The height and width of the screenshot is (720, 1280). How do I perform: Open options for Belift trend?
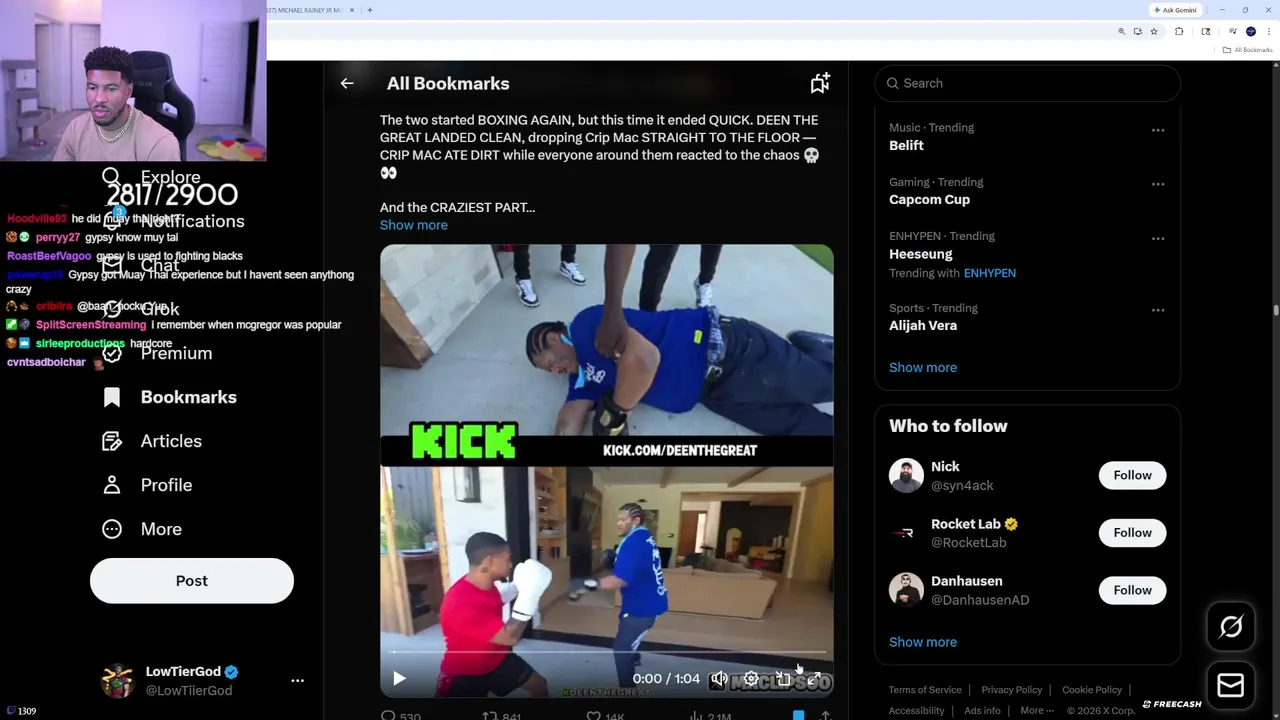pos(1158,130)
